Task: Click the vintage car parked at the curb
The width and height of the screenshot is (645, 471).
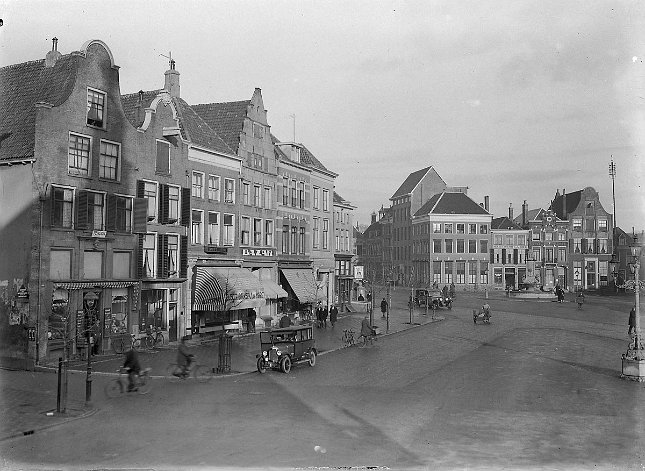Action: click(287, 348)
